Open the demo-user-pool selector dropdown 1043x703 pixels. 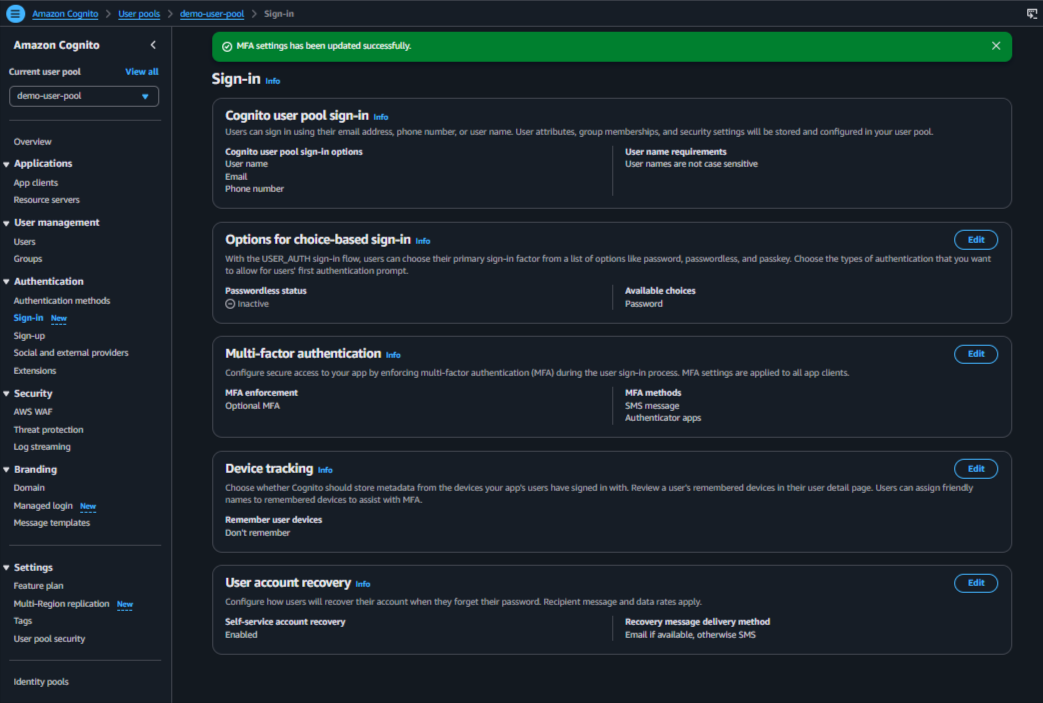[x=84, y=96]
